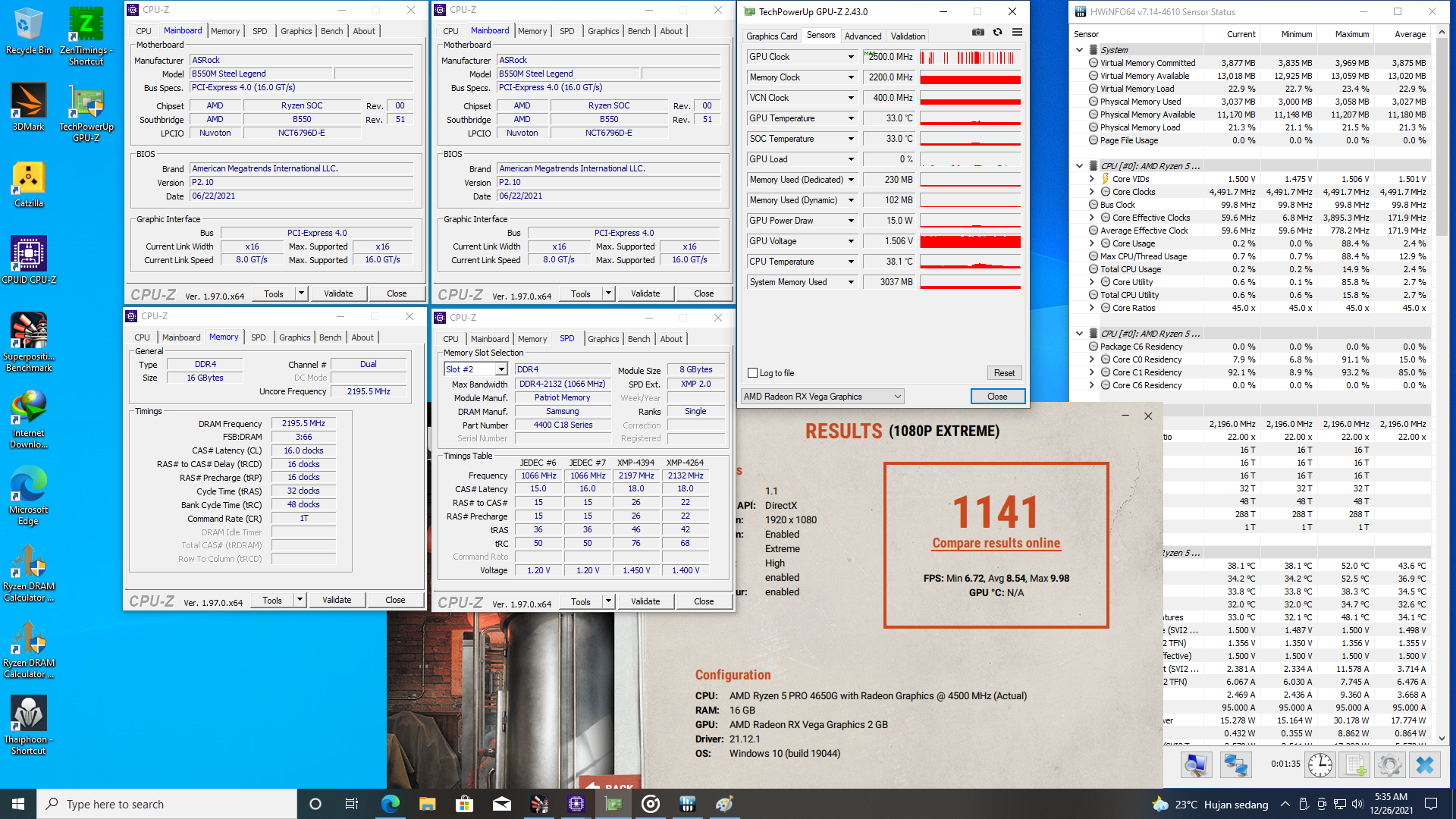Click HWiNFO vertical scrollbar down arrow
Screen dimensions: 1456x819
pos(1442,738)
